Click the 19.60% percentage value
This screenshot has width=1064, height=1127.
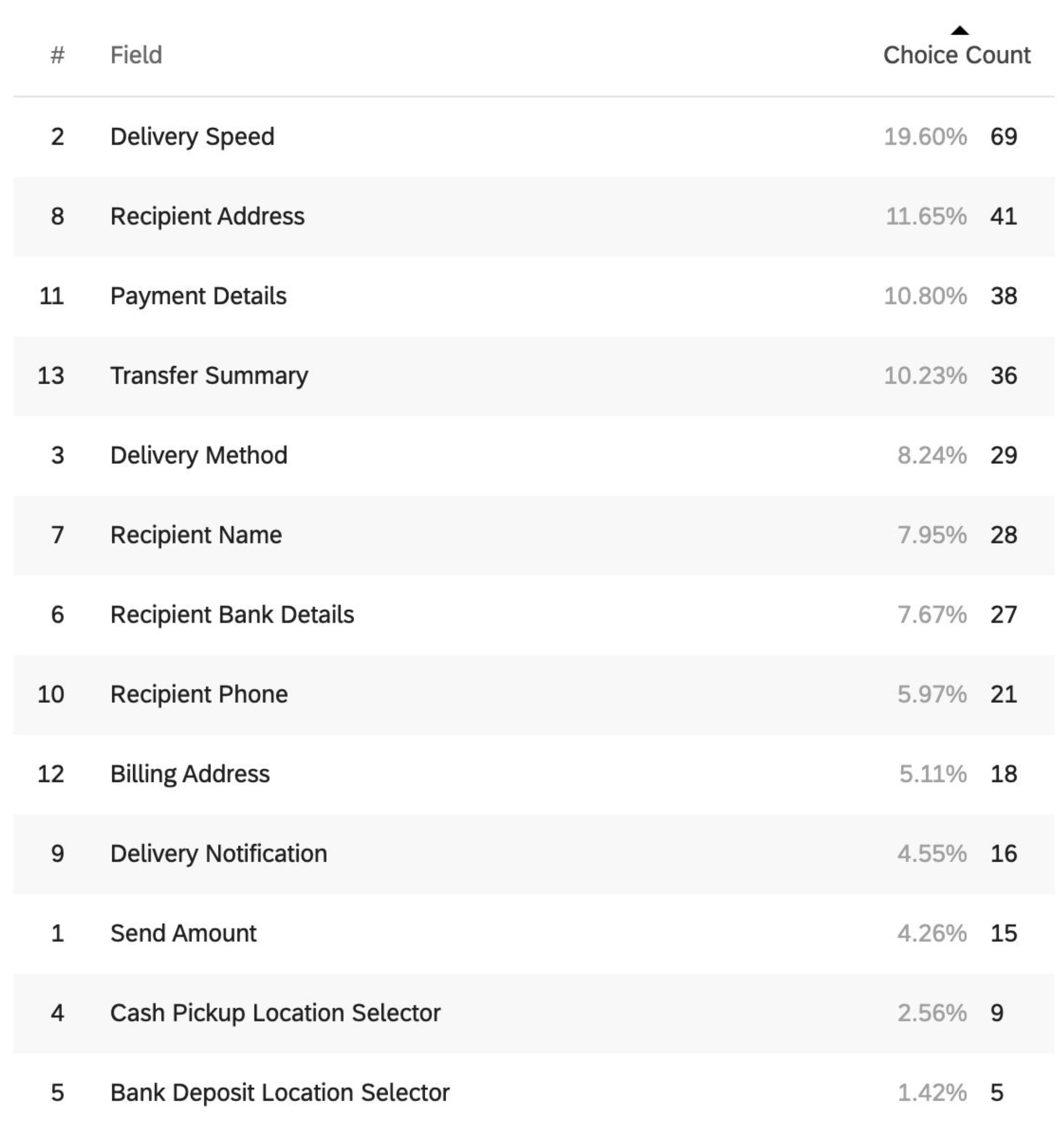(x=925, y=137)
